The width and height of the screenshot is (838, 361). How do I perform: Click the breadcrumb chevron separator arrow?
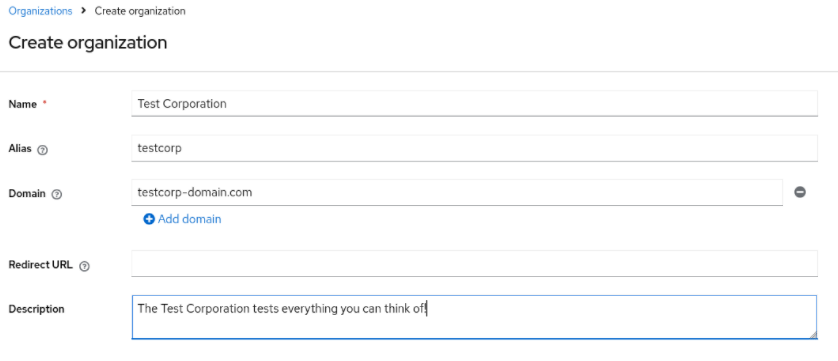click(x=83, y=11)
